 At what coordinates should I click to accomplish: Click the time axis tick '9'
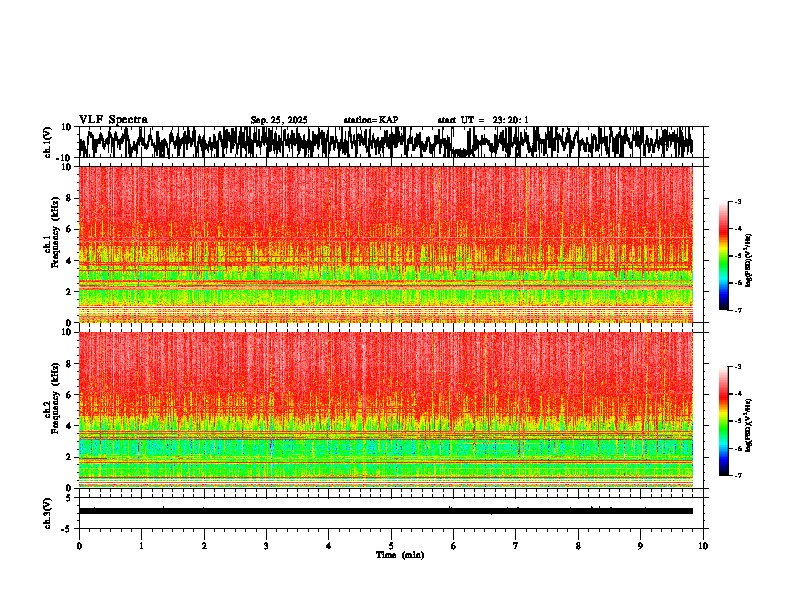[640, 546]
